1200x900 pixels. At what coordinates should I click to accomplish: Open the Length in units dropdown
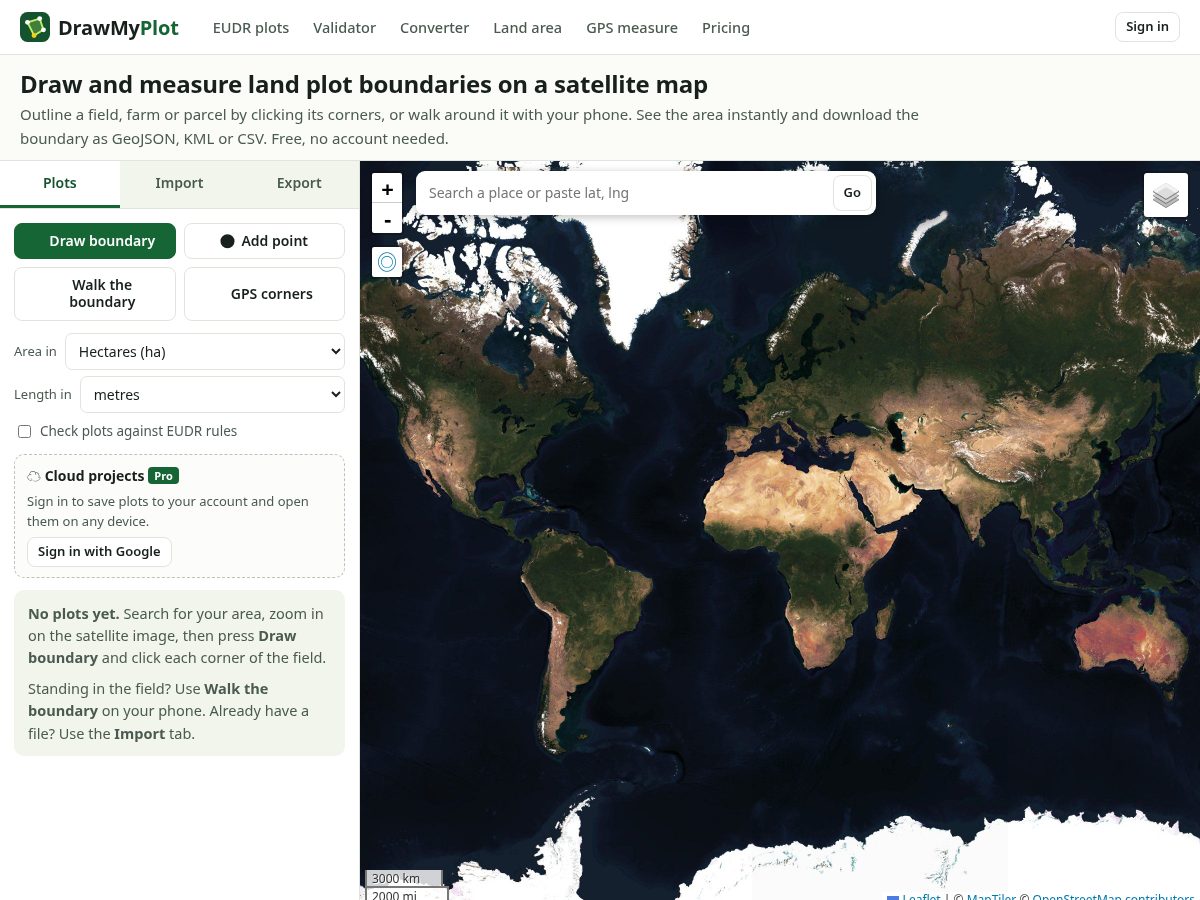(212, 395)
